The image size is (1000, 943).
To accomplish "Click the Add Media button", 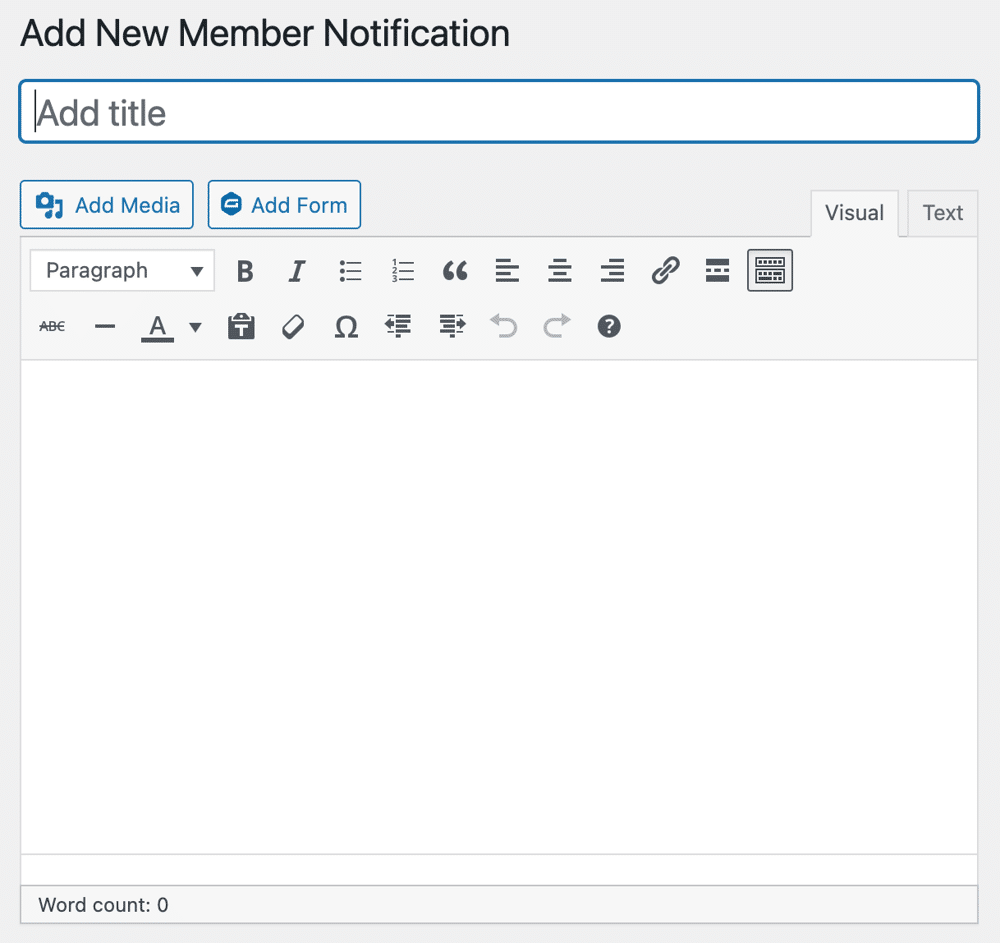I will click(x=107, y=205).
